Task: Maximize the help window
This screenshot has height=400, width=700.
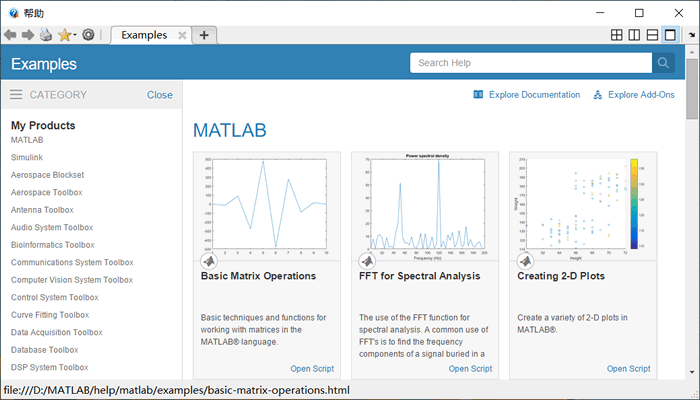Action: tap(639, 13)
